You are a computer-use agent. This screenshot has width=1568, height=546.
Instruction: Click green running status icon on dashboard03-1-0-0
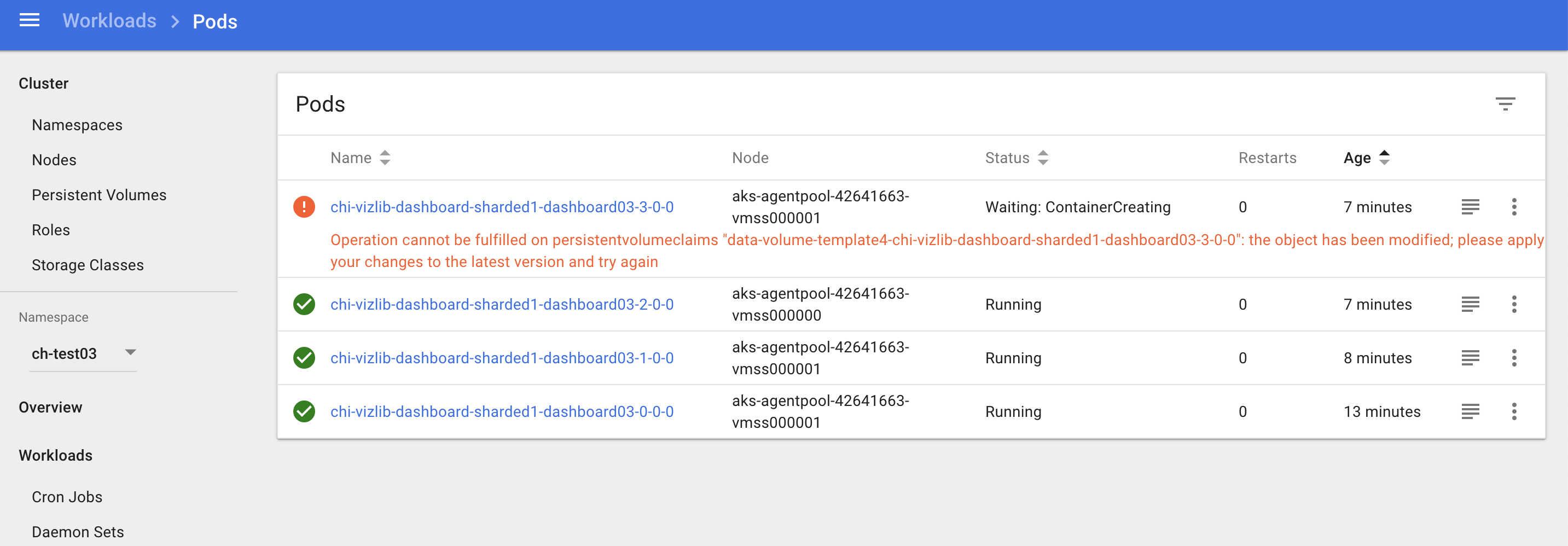point(304,358)
